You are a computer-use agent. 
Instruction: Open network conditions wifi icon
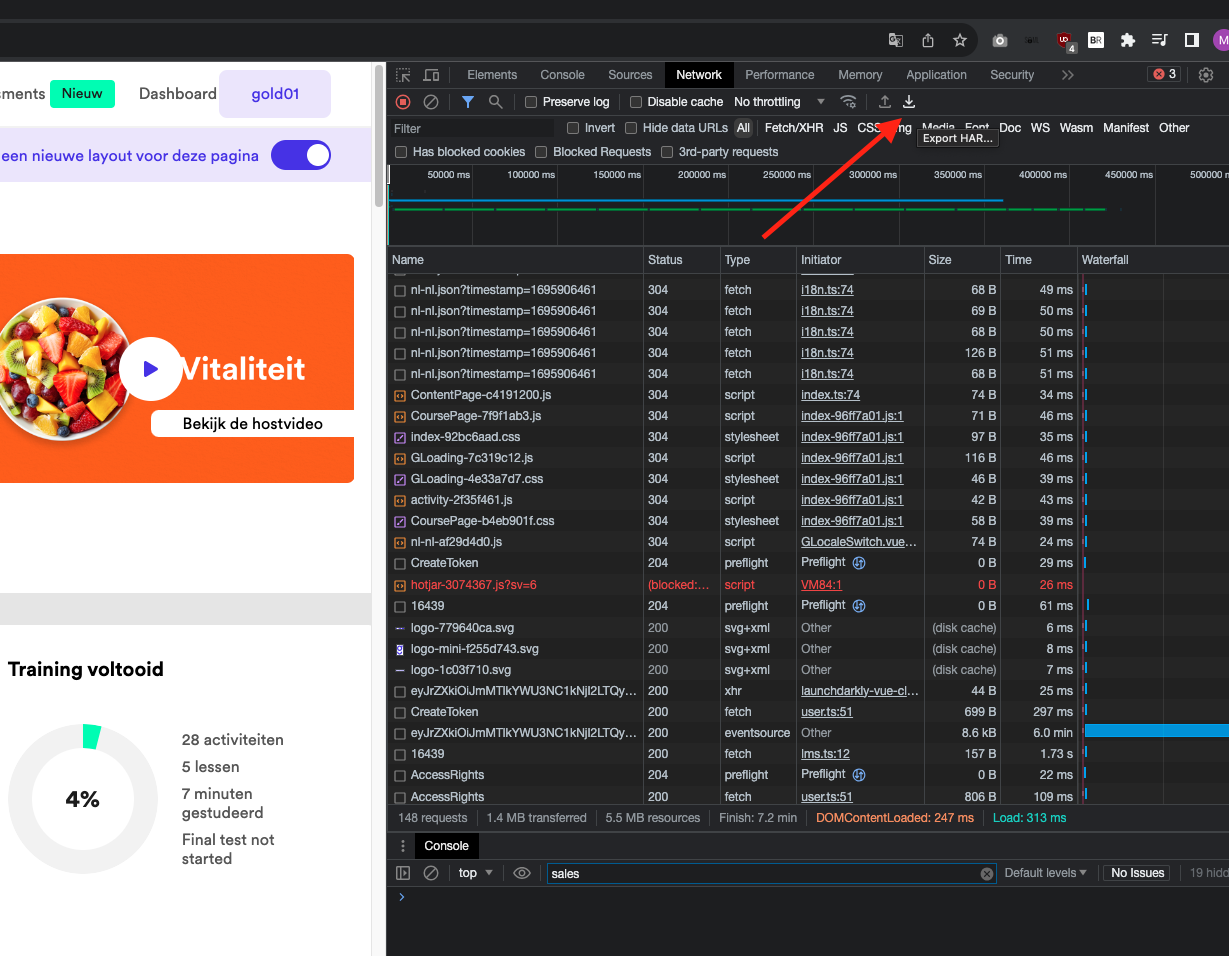pyautogui.click(x=849, y=102)
